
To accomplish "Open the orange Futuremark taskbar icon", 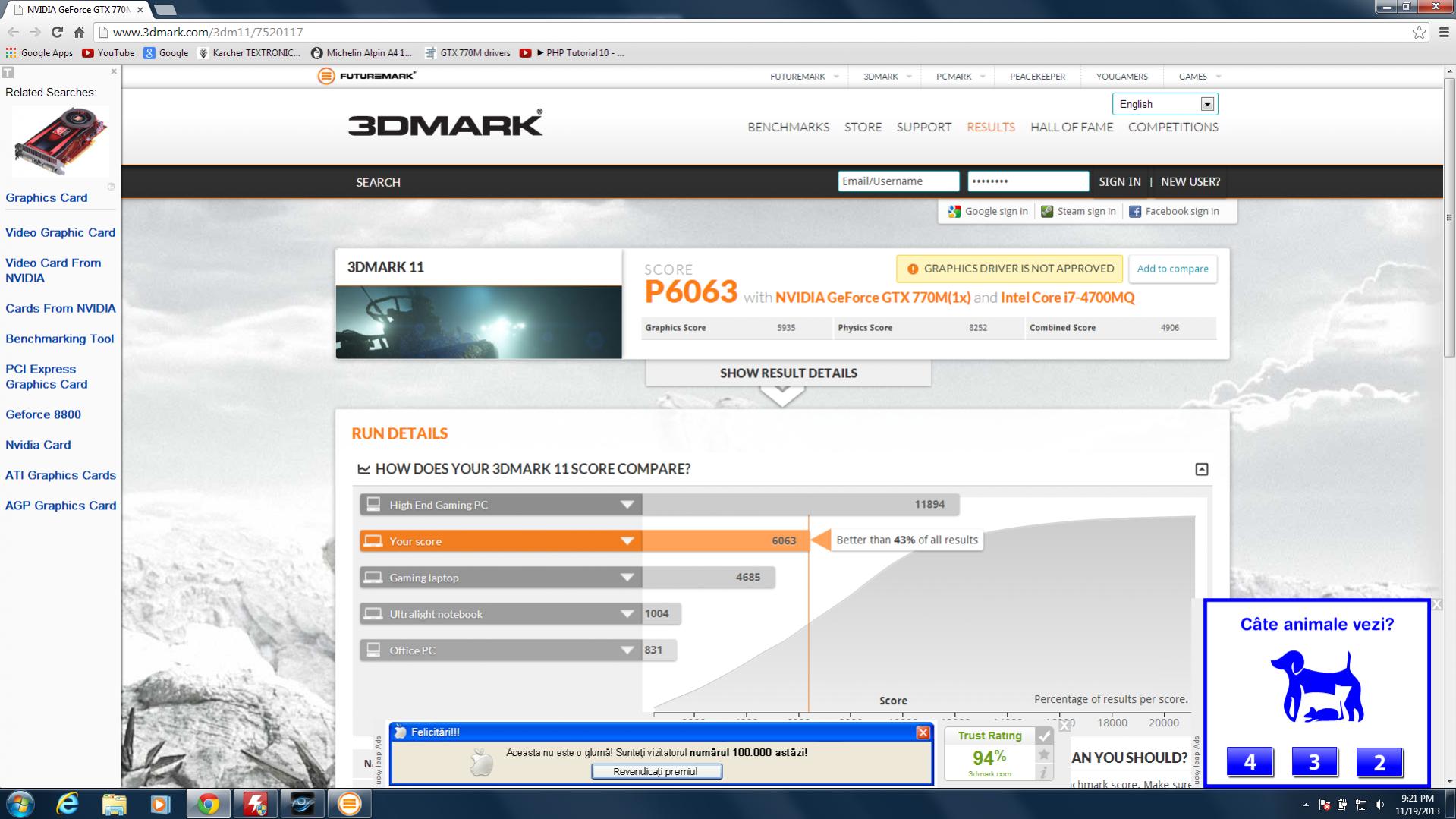I will click(x=349, y=804).
